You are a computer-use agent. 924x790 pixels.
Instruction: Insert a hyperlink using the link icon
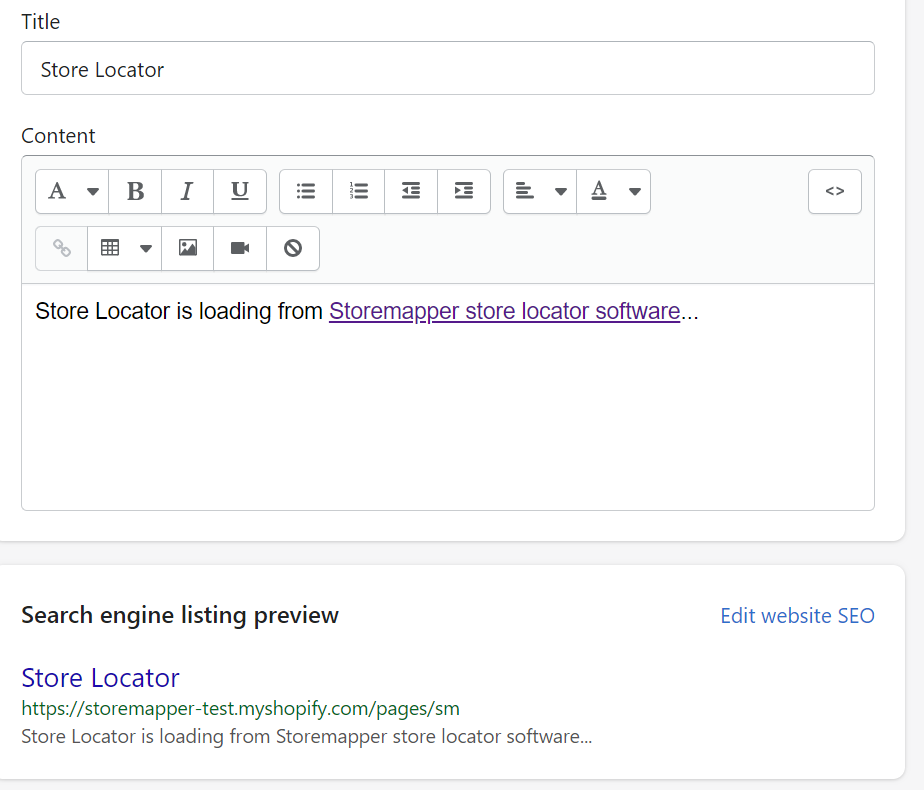tap(61, 248)
